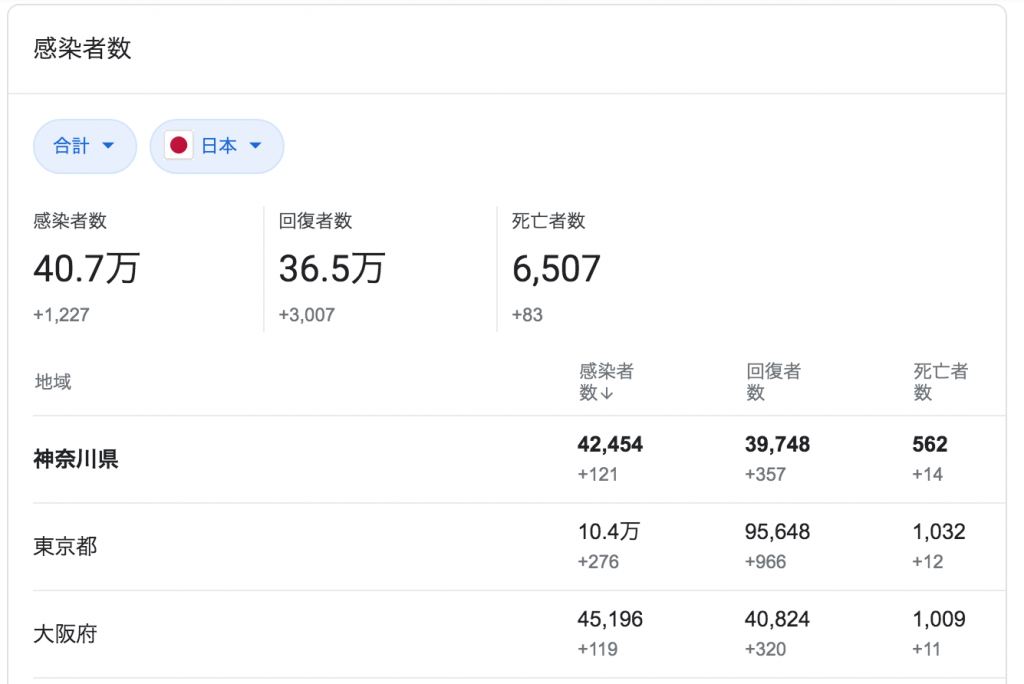Select the 東京都 row
Viewport: 1024px width, 684px height.
(x=519, y=547)
